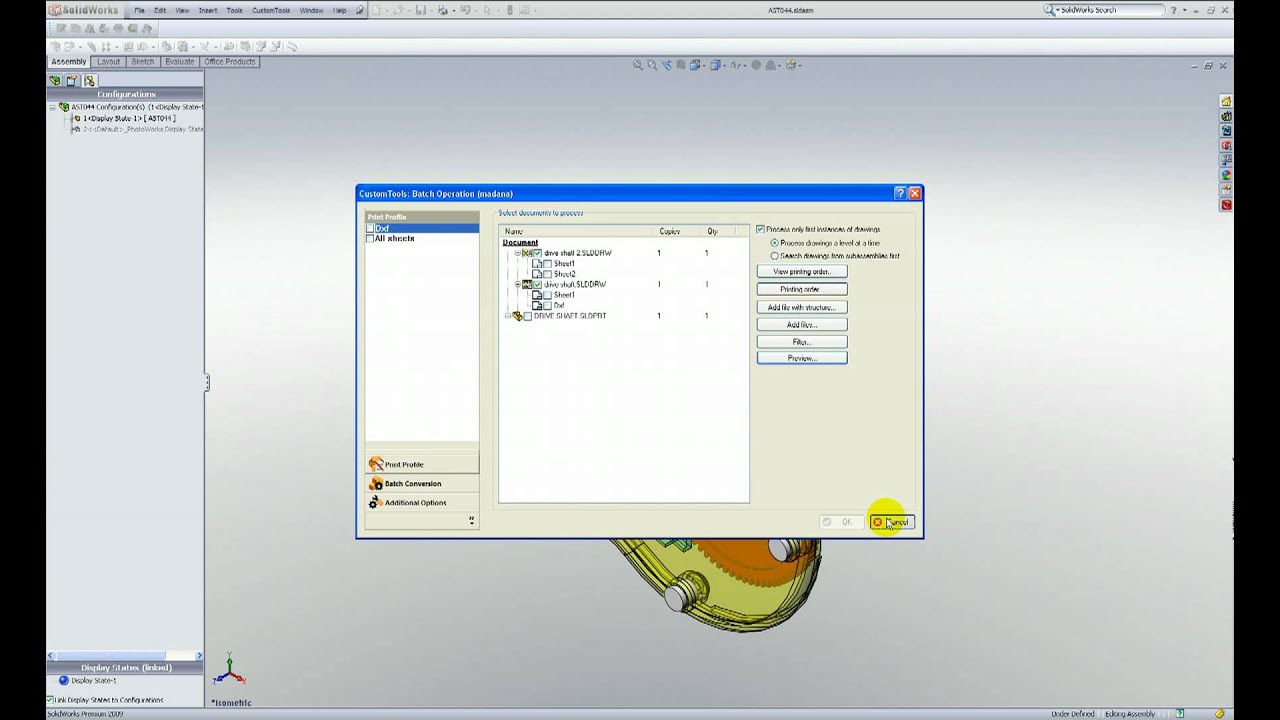The width and height of the screenshot is (1280, 720).
Task: Click Previous View icon in view toolbar
Action: coord(666,65)
